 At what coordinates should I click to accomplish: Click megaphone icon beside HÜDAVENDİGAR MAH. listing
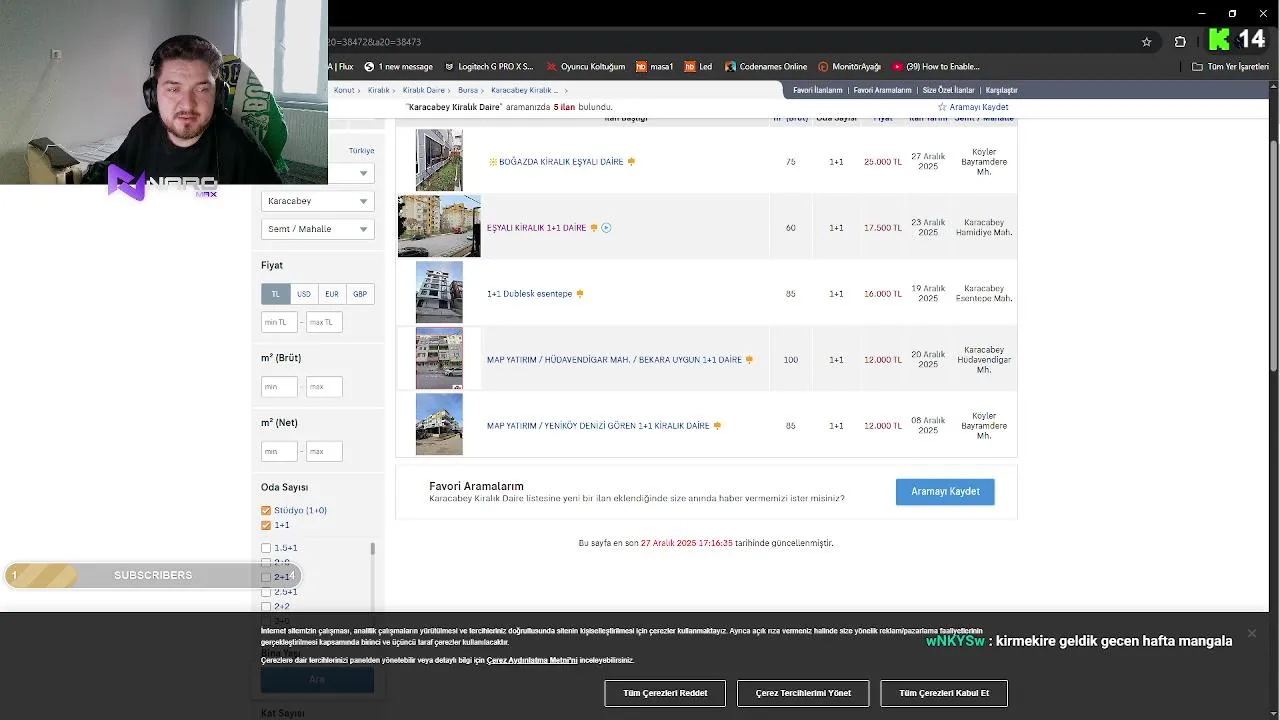(x=749, y=360)
